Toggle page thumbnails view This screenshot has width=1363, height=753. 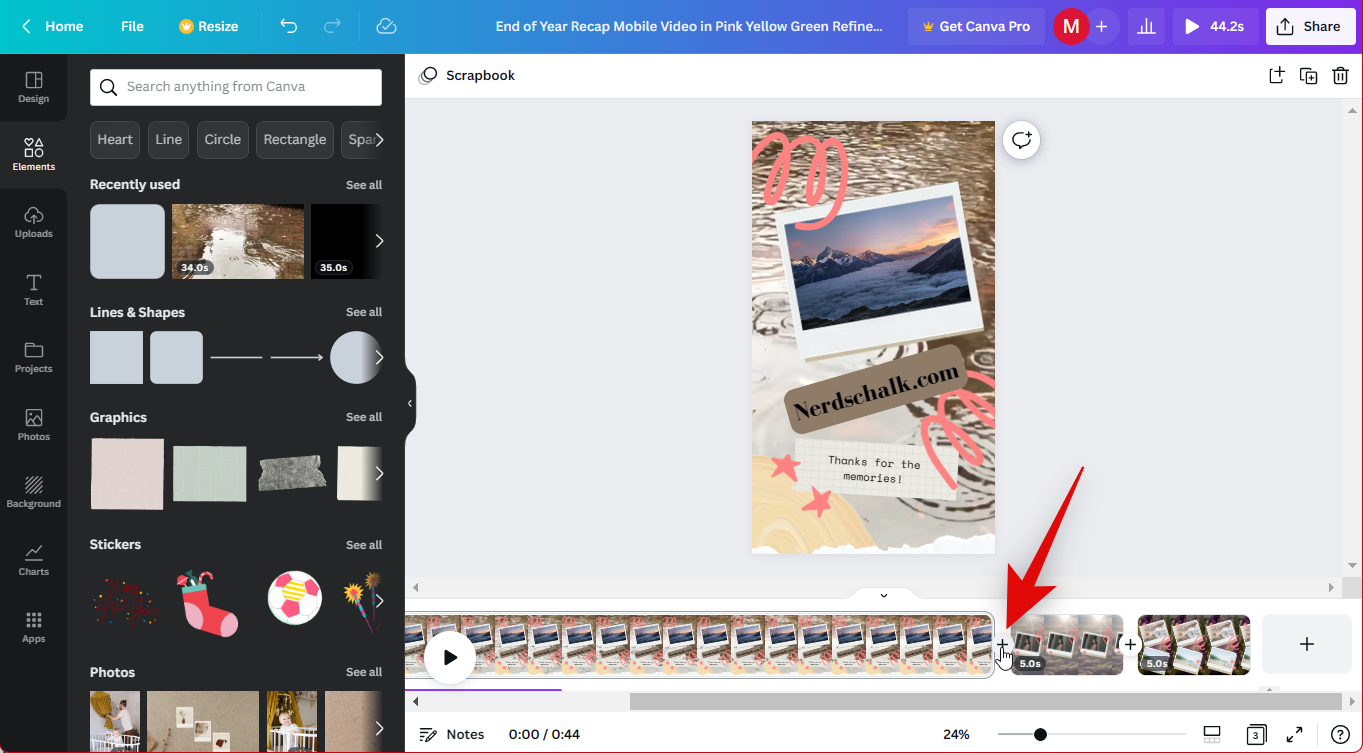[1212, 734]
